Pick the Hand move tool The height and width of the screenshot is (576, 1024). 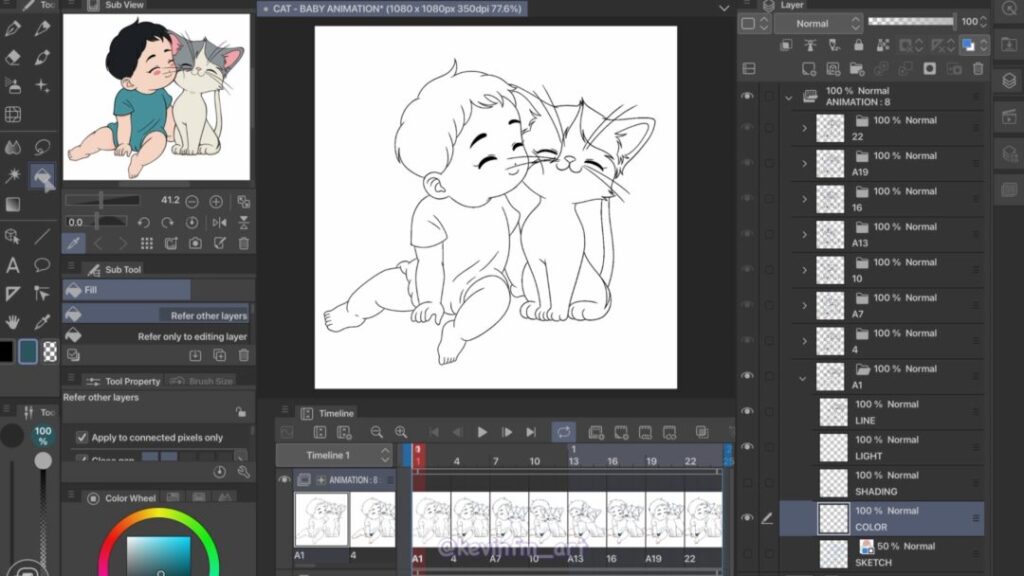point(13,322)
